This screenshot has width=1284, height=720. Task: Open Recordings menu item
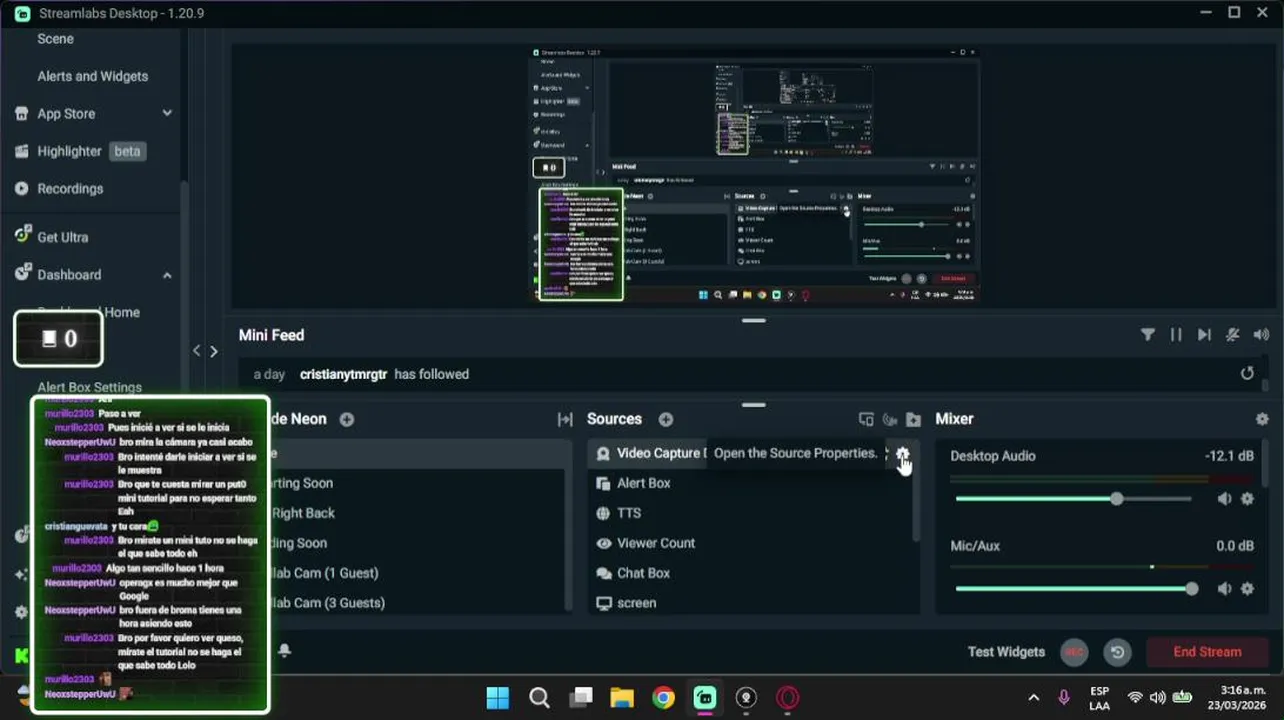[x=70, y=189]
